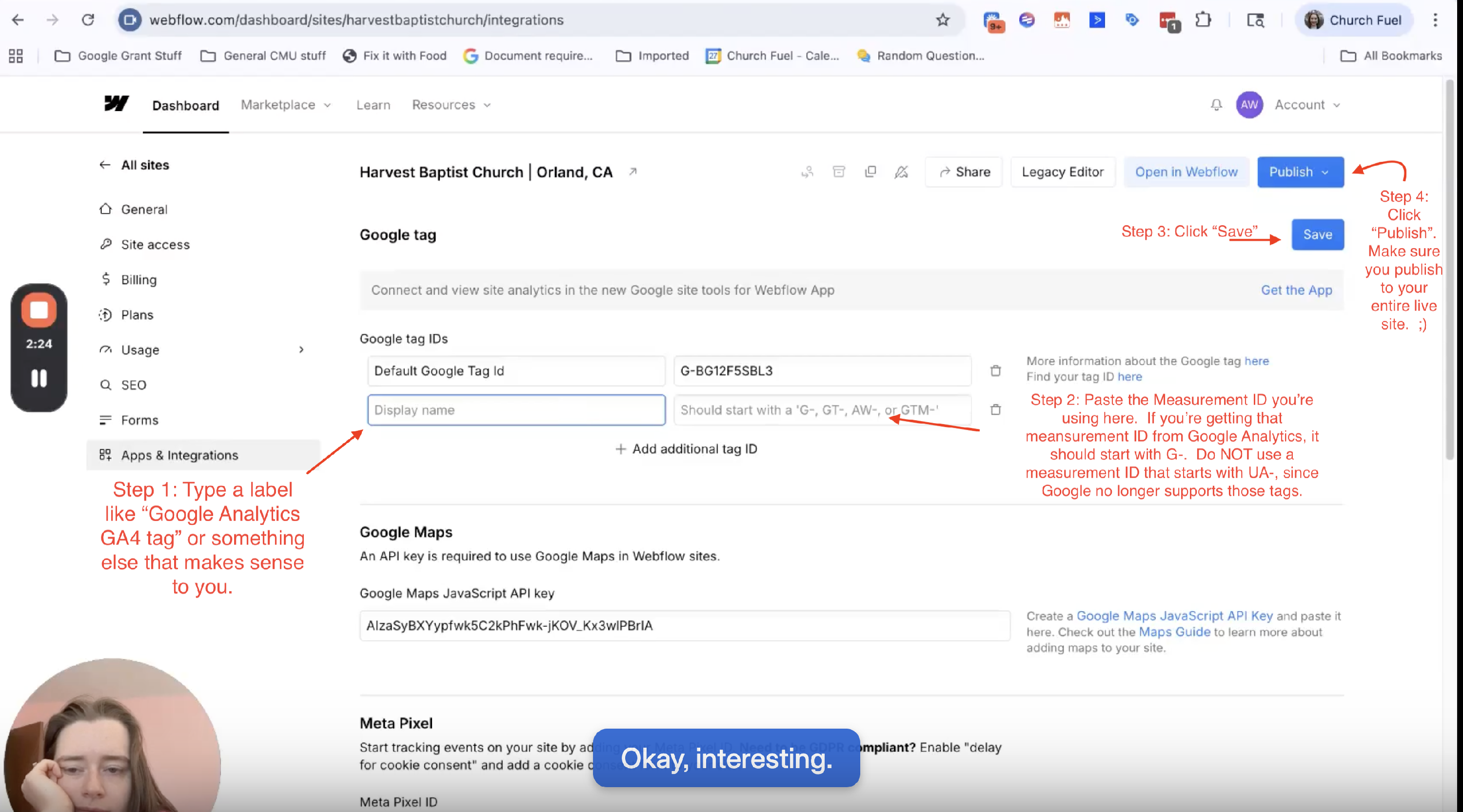Viewport: 1463px width, 812px height.
Task: Click the Legacy Editor button
Action: click(x=1063, y=172)
